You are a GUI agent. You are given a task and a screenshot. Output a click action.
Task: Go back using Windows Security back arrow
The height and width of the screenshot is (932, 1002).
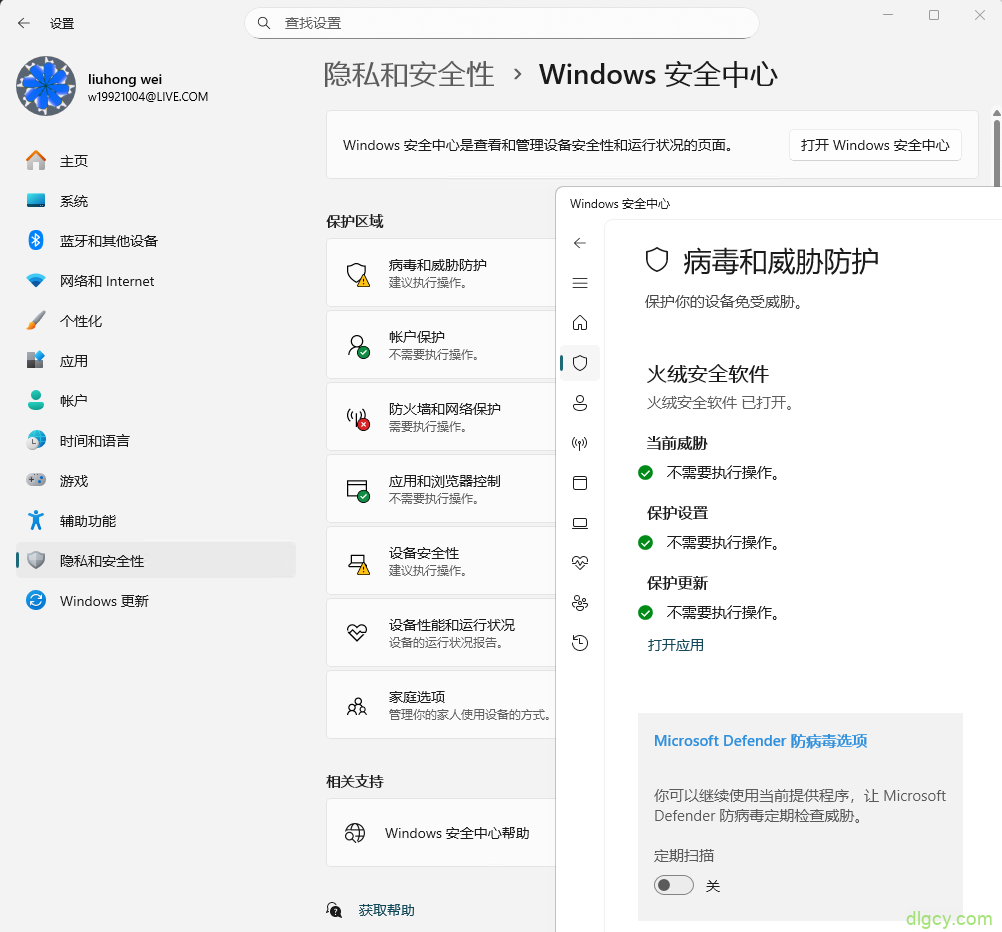click(x=580, y=243)
